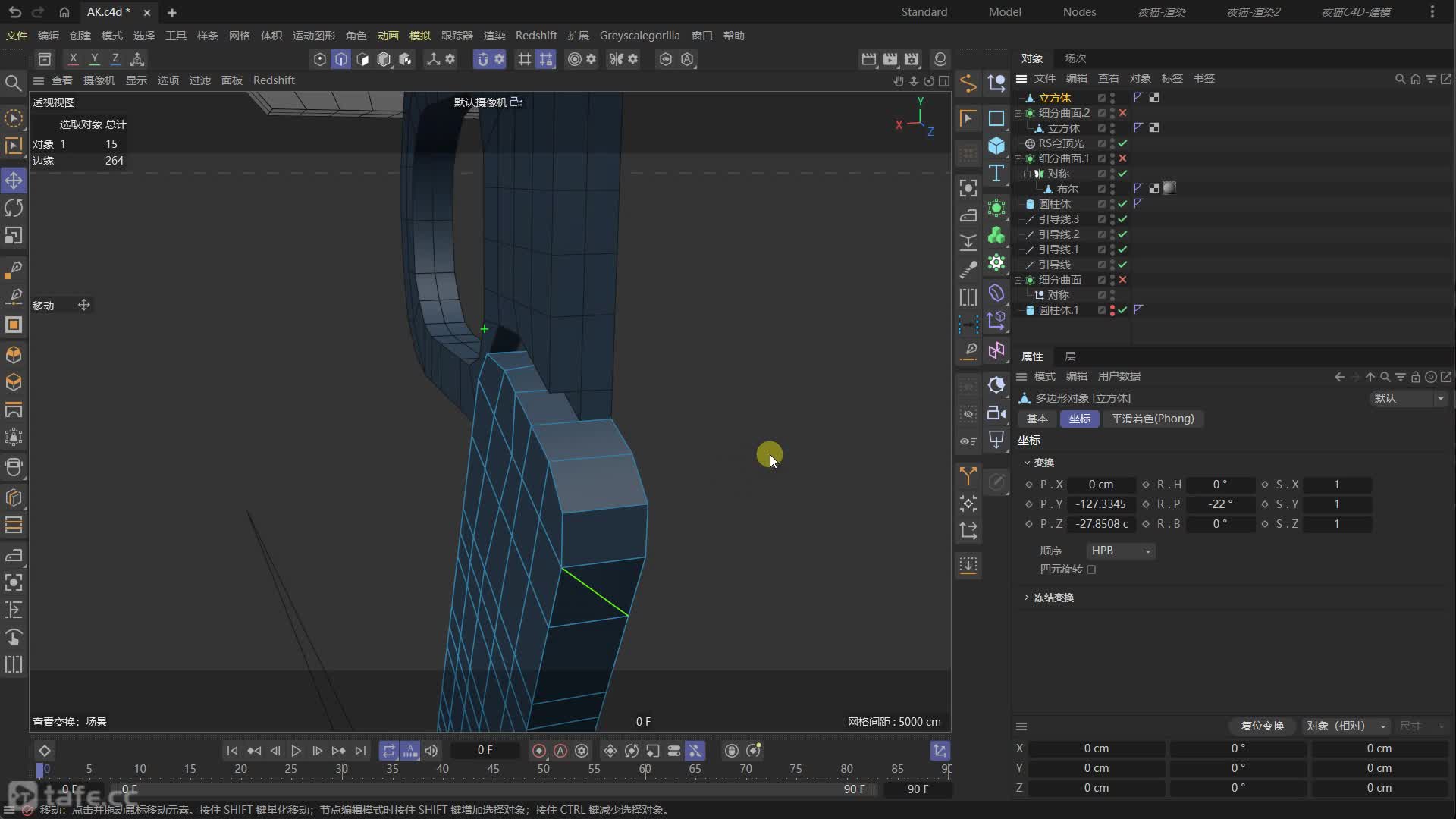Image resolution: width=1456 pixels, height=819 pixels.
Task: Enable the quaternion rotation checkbox
Action: coord(1091,570)
